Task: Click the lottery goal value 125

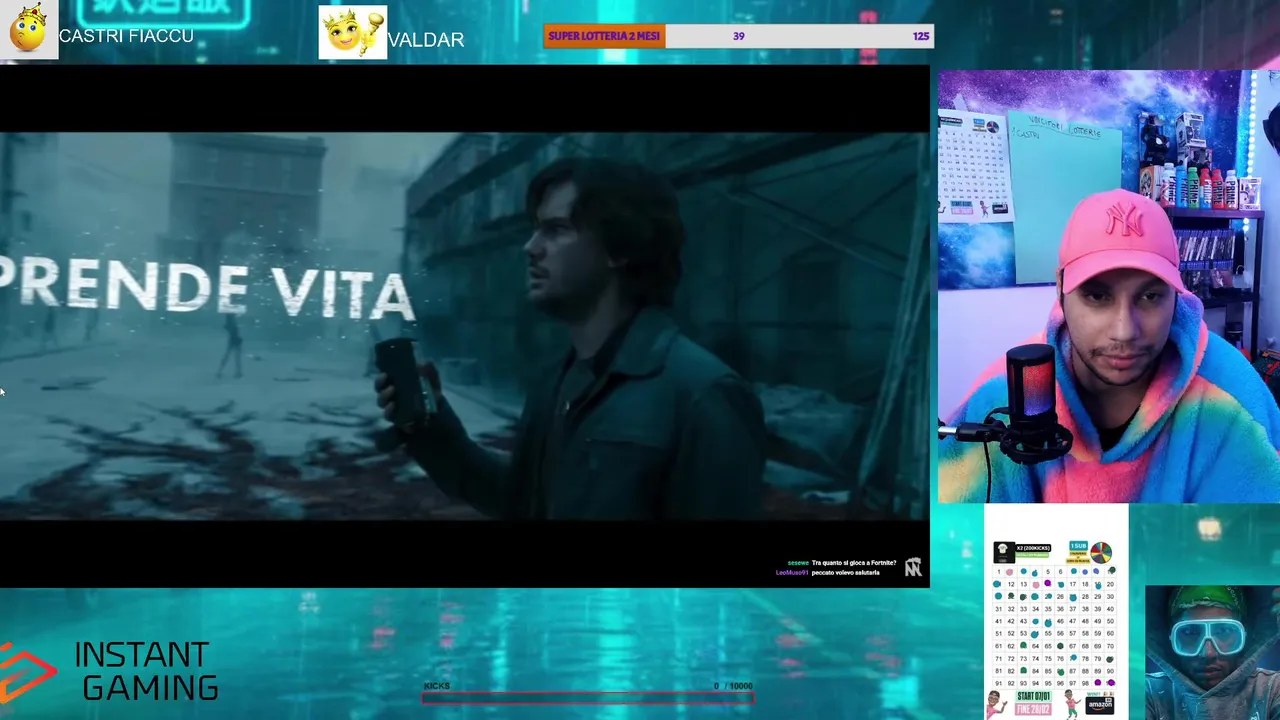Action: tap(921, 36)
